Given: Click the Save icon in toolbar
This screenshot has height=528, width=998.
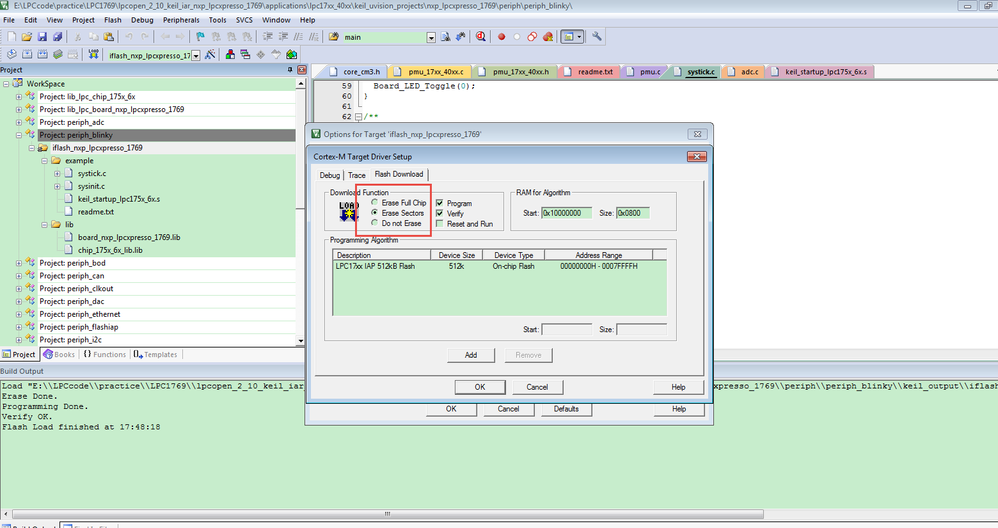Looking at the screenshot, I should tap(42, 37).
